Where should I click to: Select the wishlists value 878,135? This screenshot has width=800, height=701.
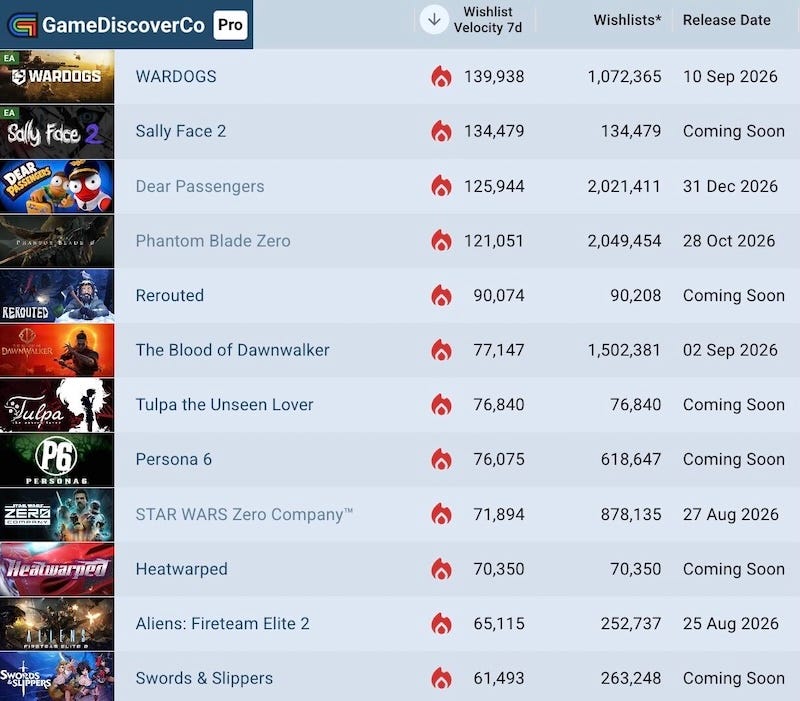click(631, 514)
